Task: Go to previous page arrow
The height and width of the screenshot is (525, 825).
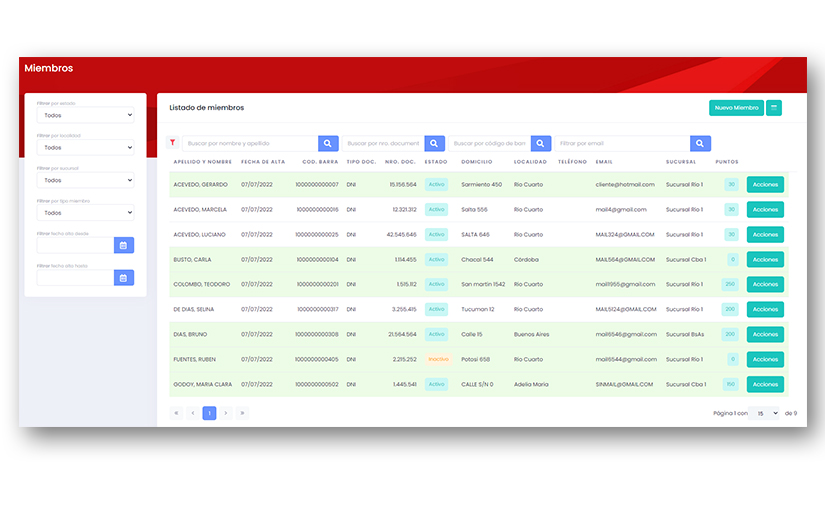Action: click(193, 413)
